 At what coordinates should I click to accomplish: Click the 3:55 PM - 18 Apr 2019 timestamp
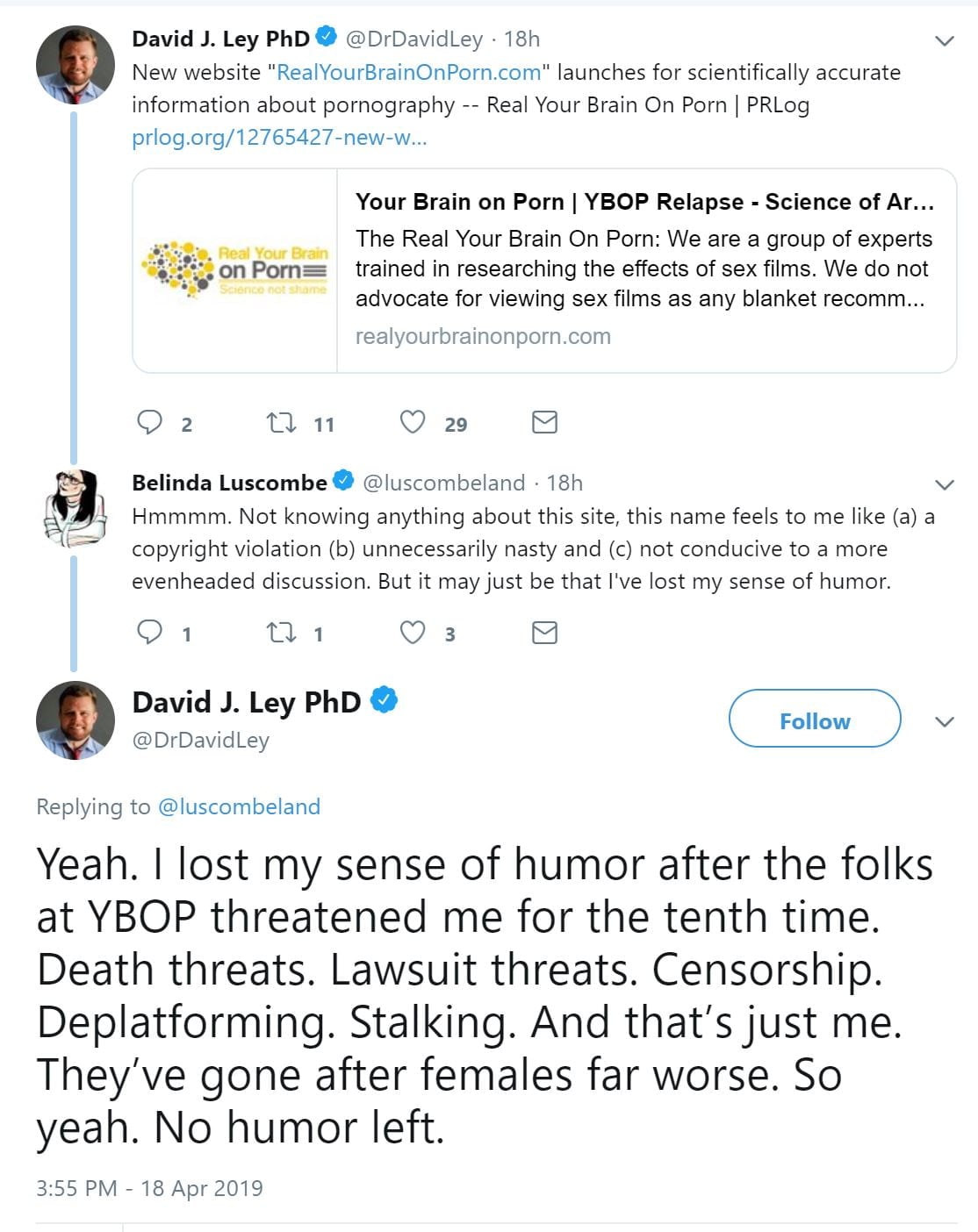(149, 1188)
